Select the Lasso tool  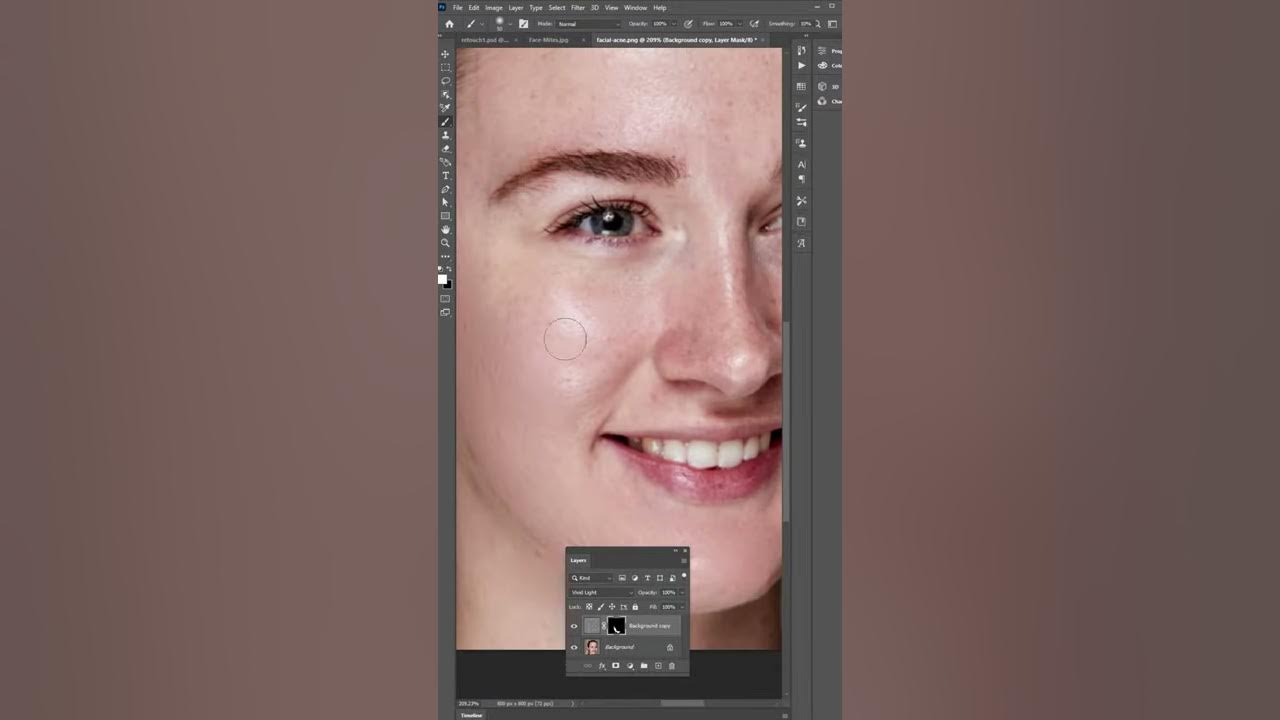click(445, 81)
